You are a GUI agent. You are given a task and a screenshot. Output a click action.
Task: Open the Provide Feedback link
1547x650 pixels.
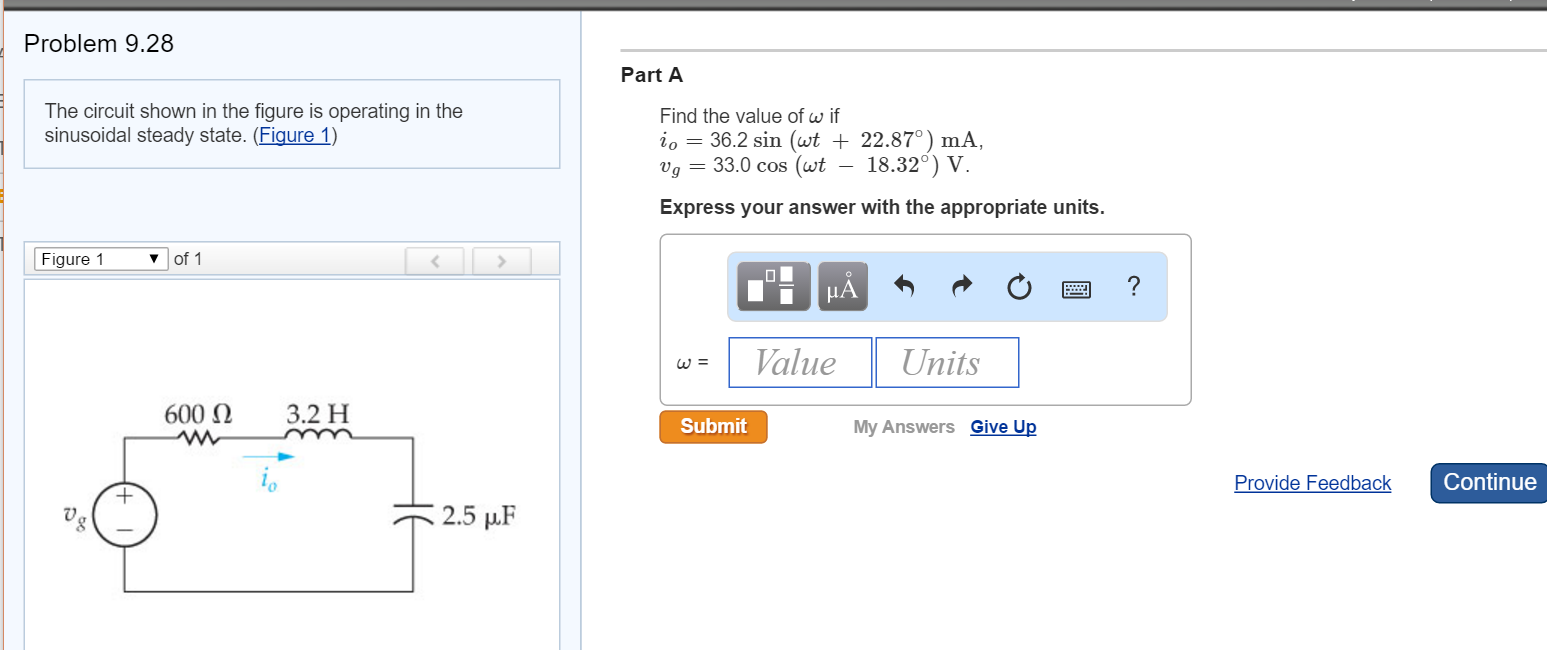(1312, 483)
